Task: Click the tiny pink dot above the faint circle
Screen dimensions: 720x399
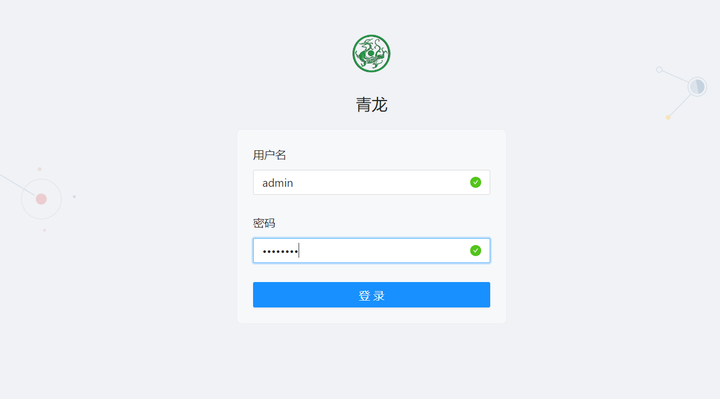Action: [x=39, y=169]
